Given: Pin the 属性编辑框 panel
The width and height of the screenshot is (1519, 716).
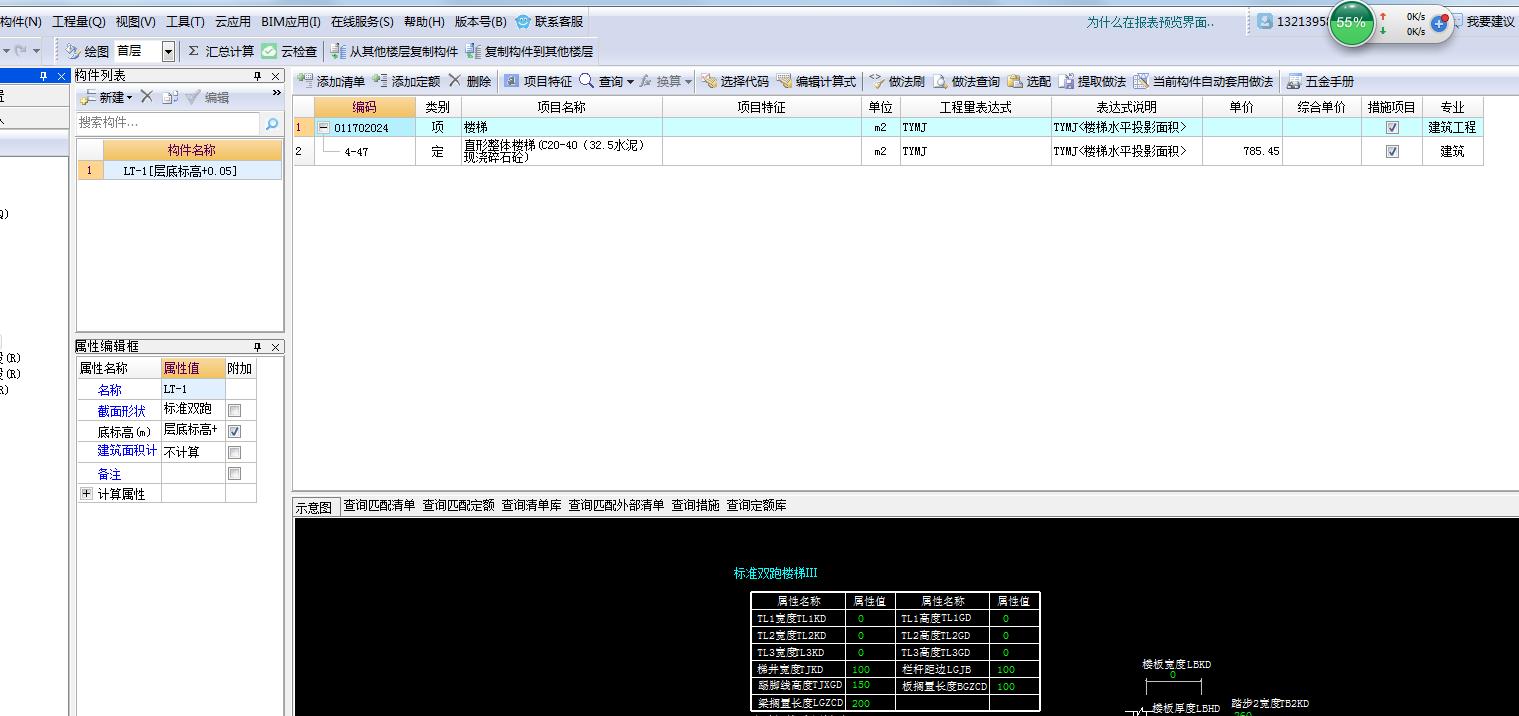Looking at the screenshot, I should 257,346.
